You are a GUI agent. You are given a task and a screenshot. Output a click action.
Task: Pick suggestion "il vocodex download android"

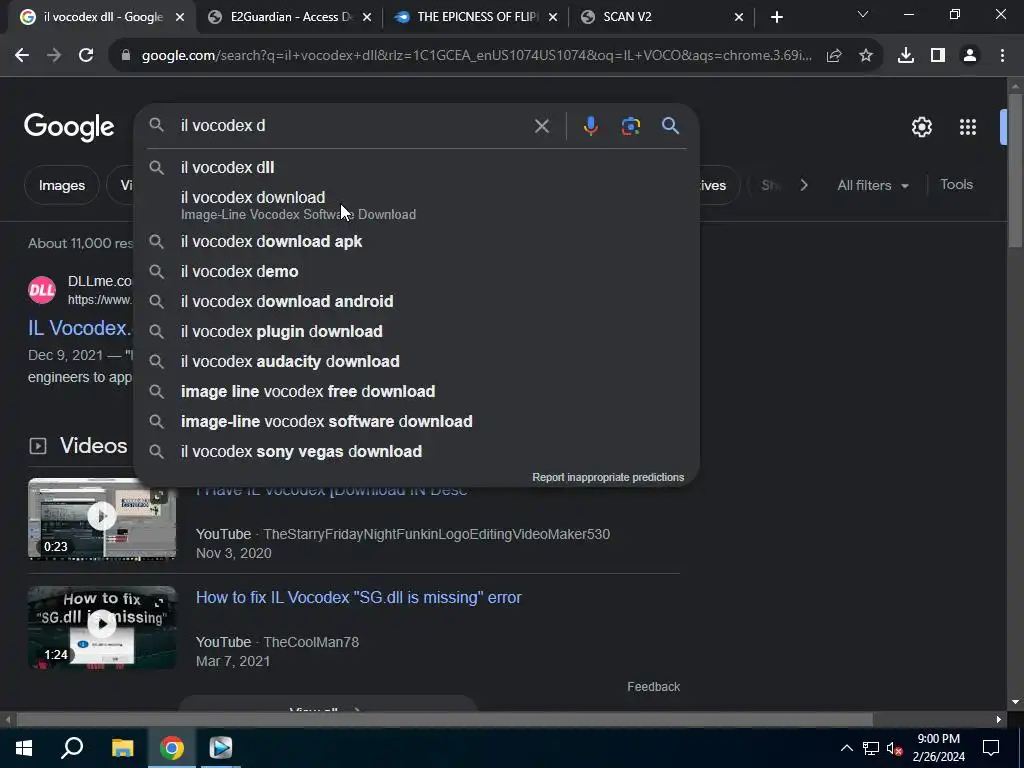click(415, 302)
